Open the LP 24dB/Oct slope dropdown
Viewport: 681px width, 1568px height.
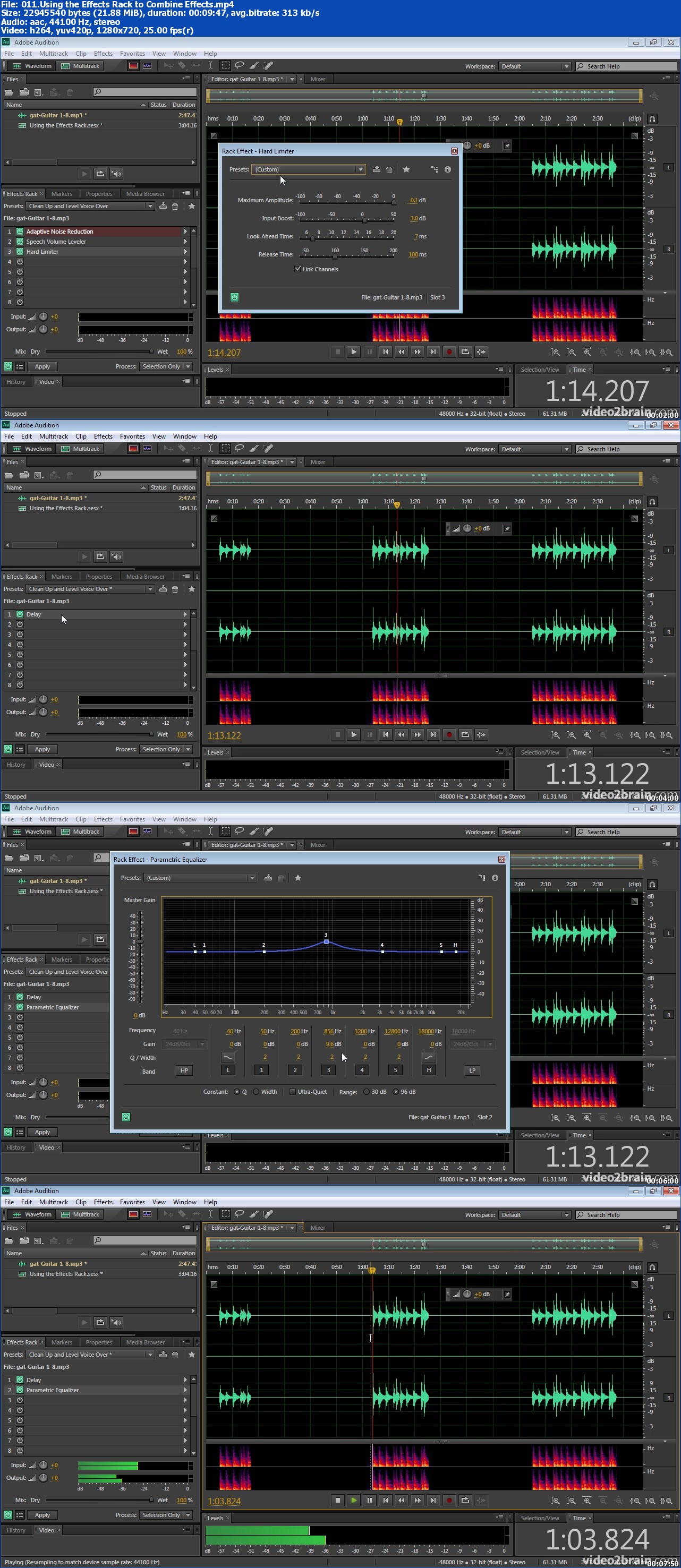473,1044
